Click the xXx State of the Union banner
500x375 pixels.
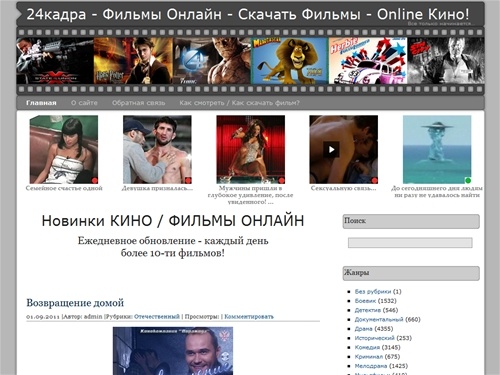tap(55, 61)
